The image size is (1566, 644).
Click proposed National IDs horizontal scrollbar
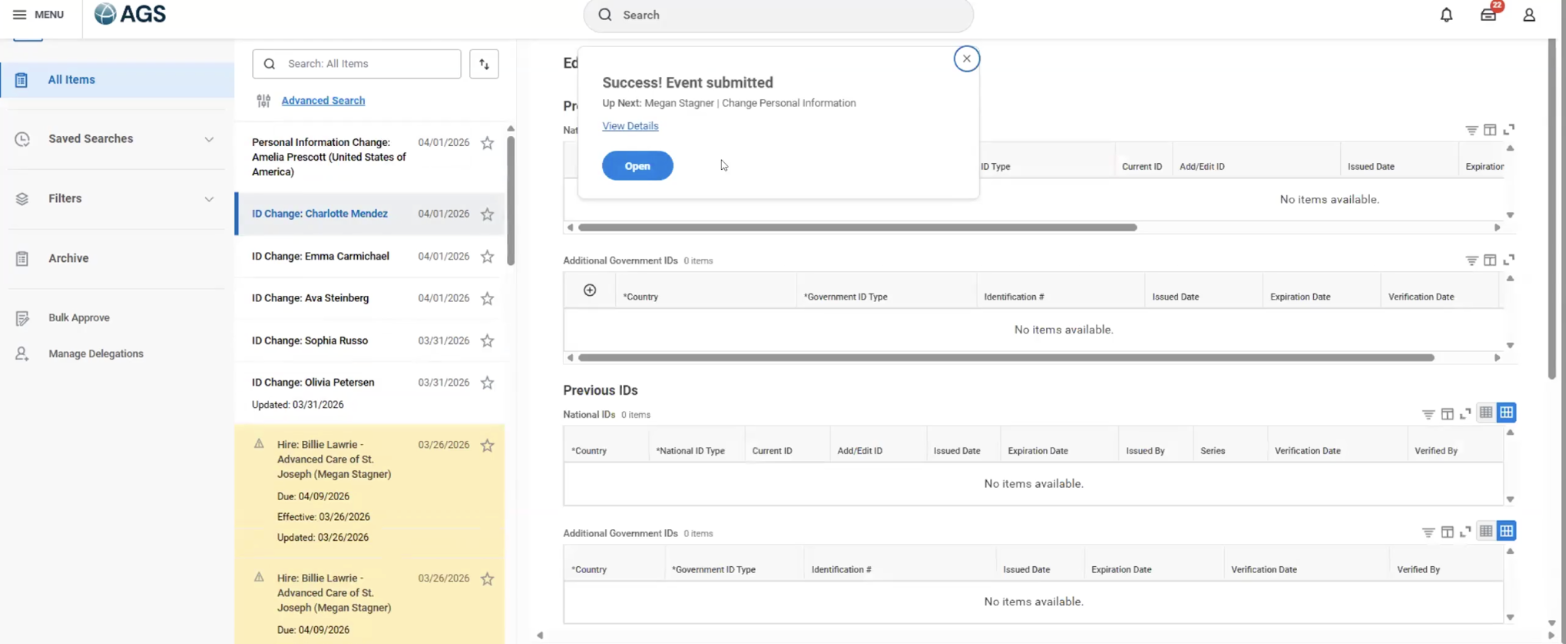856,228
